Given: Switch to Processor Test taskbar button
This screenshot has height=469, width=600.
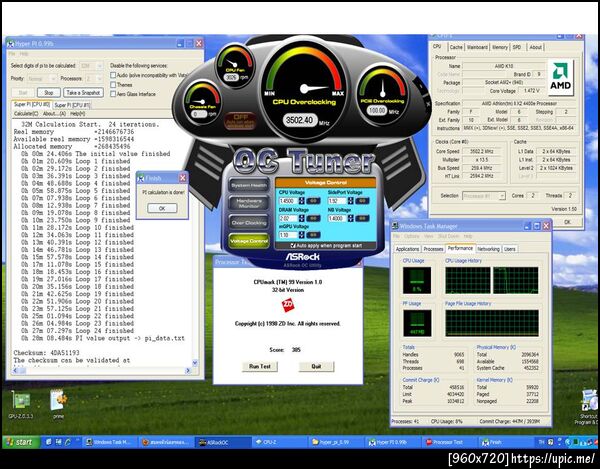Looking at the screenshot, I should click(x=450, y=442).
